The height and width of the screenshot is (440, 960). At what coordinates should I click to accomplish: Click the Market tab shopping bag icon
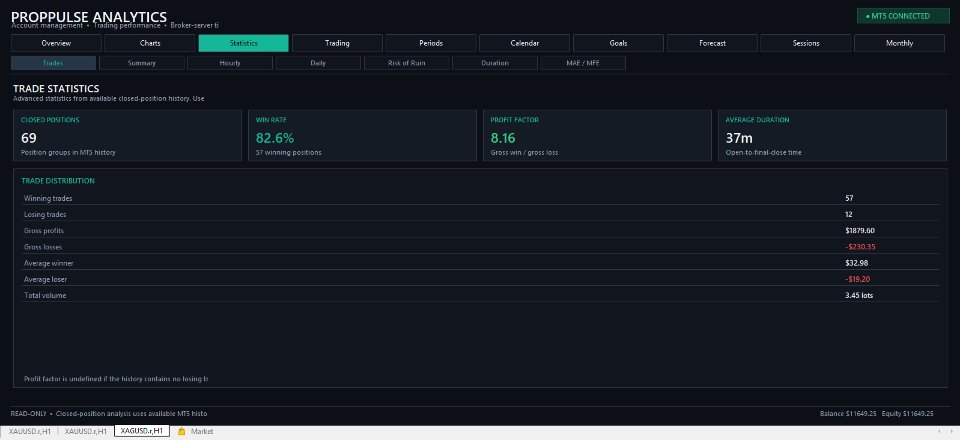[x=181, y=431]
